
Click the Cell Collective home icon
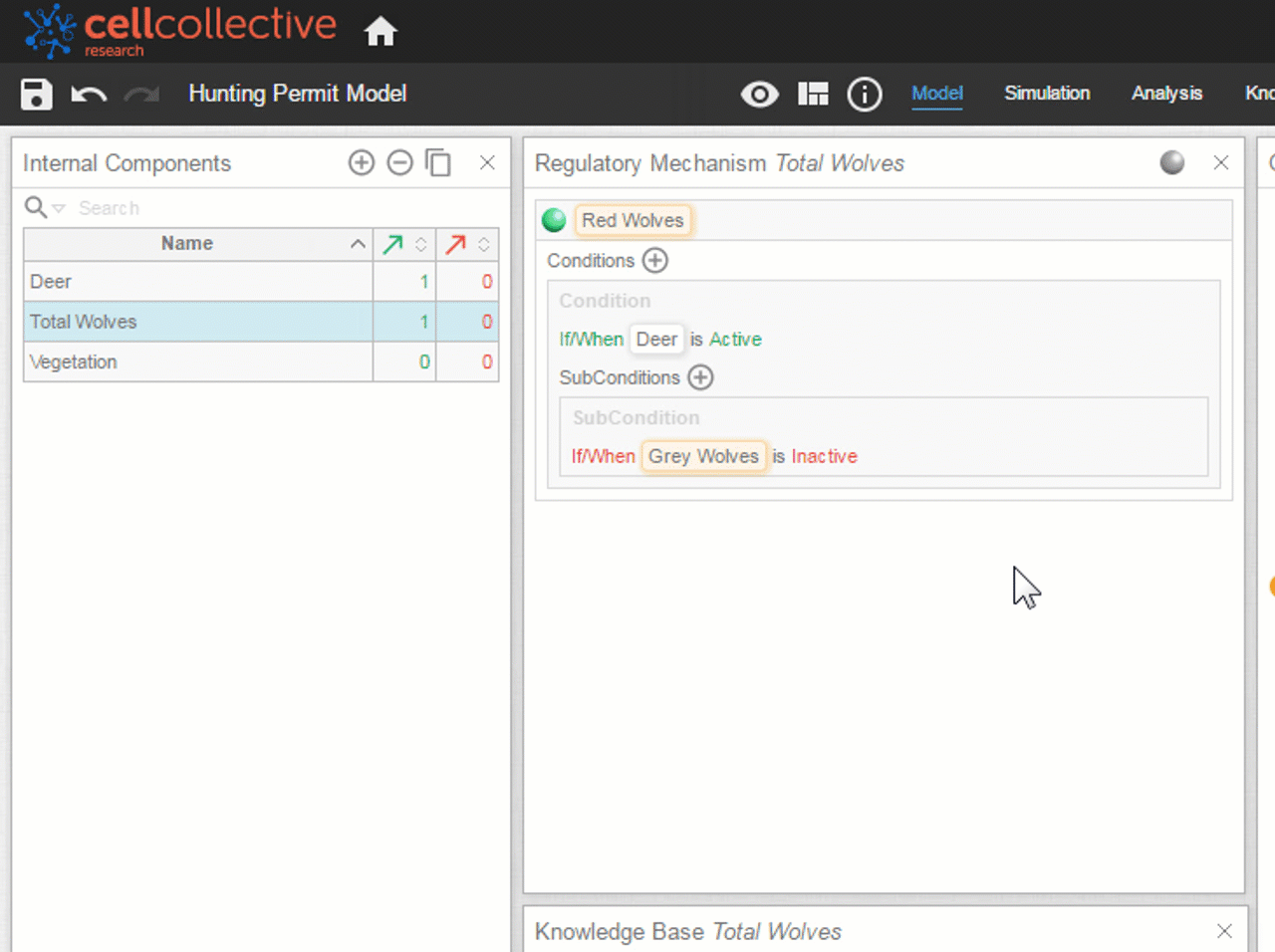[x=381, y=32]
